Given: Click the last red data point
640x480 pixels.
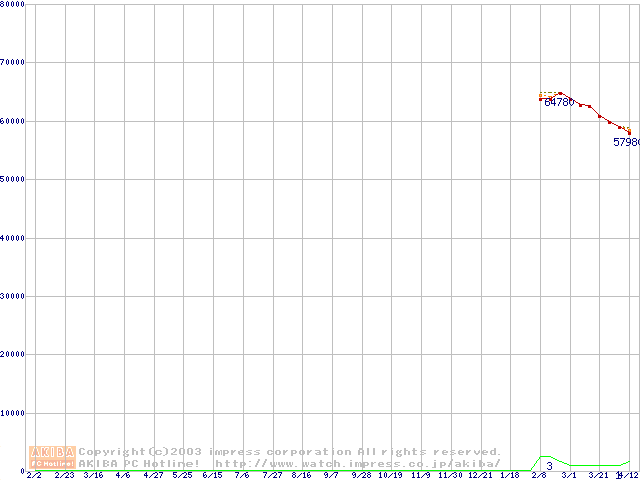Looking at the screenshot, I should click(x=629, y=132).
